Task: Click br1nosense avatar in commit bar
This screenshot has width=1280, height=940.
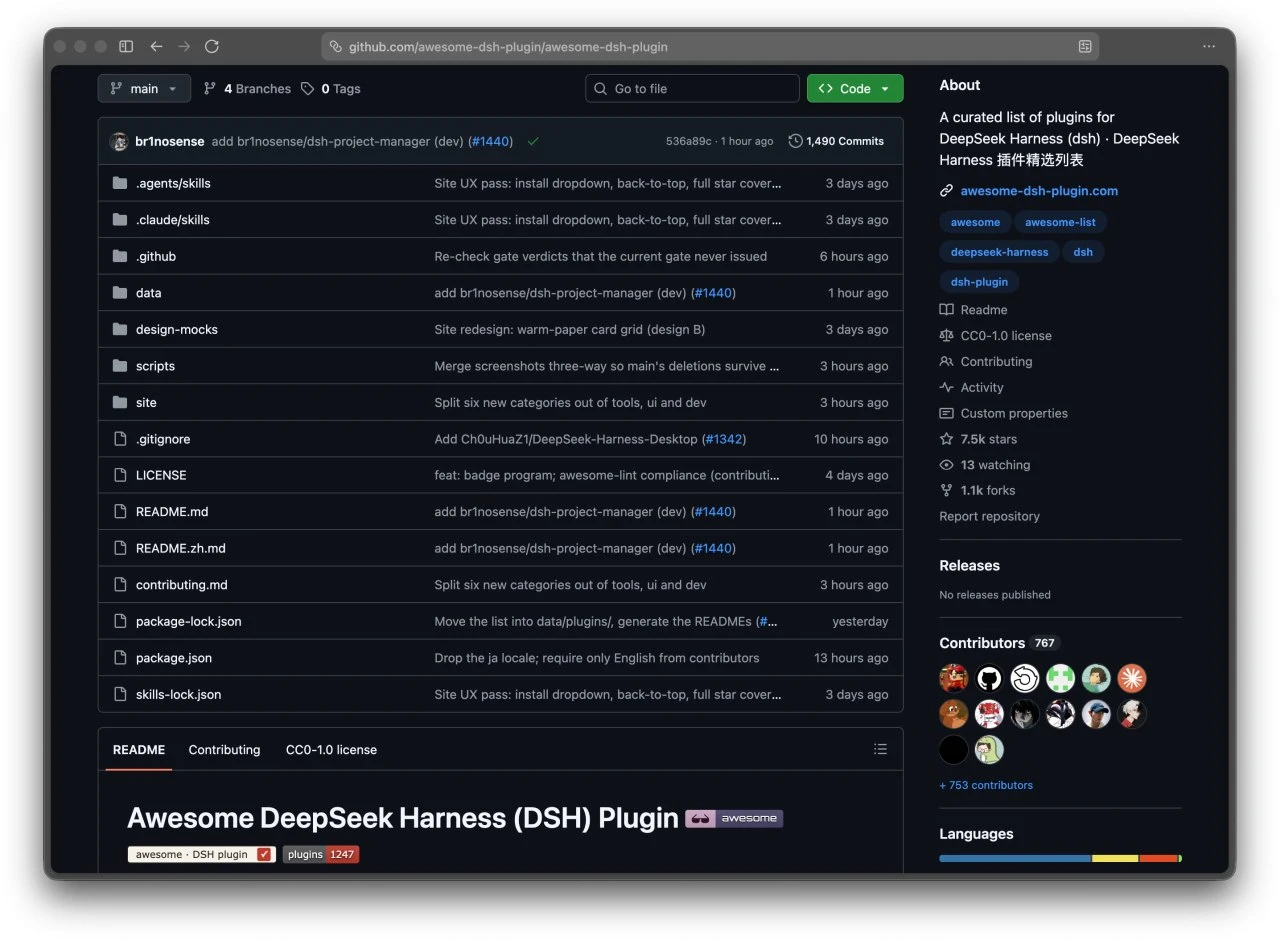Action: 119,141
